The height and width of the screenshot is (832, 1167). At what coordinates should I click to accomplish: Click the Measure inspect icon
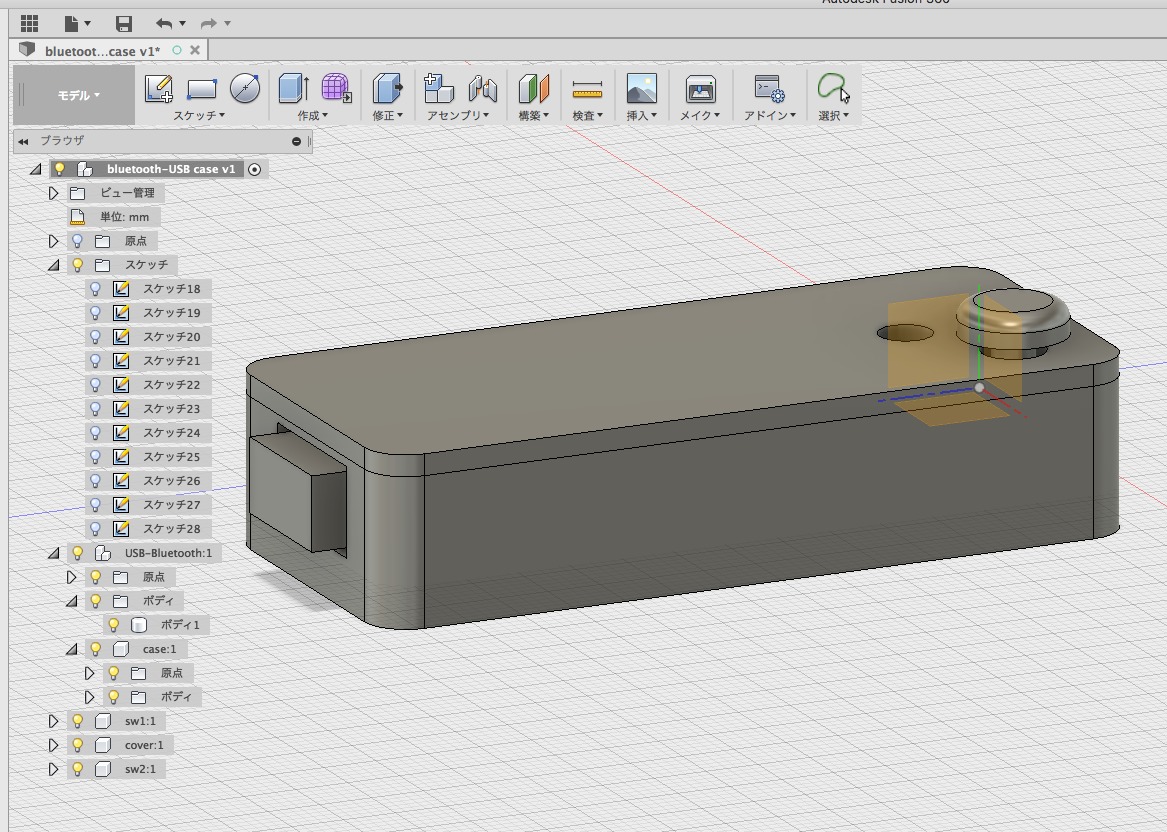(x=587, y=90)
